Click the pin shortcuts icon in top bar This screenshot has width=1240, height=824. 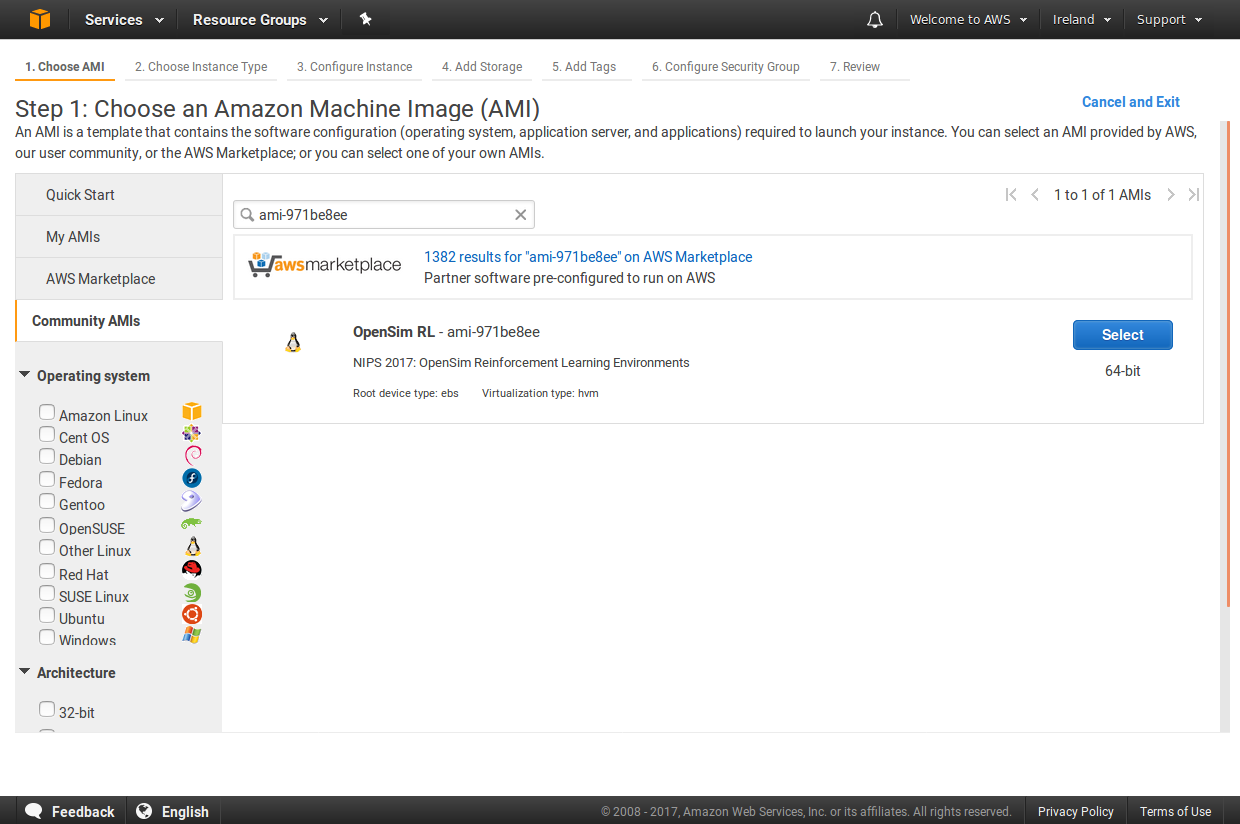coord(365,19)
